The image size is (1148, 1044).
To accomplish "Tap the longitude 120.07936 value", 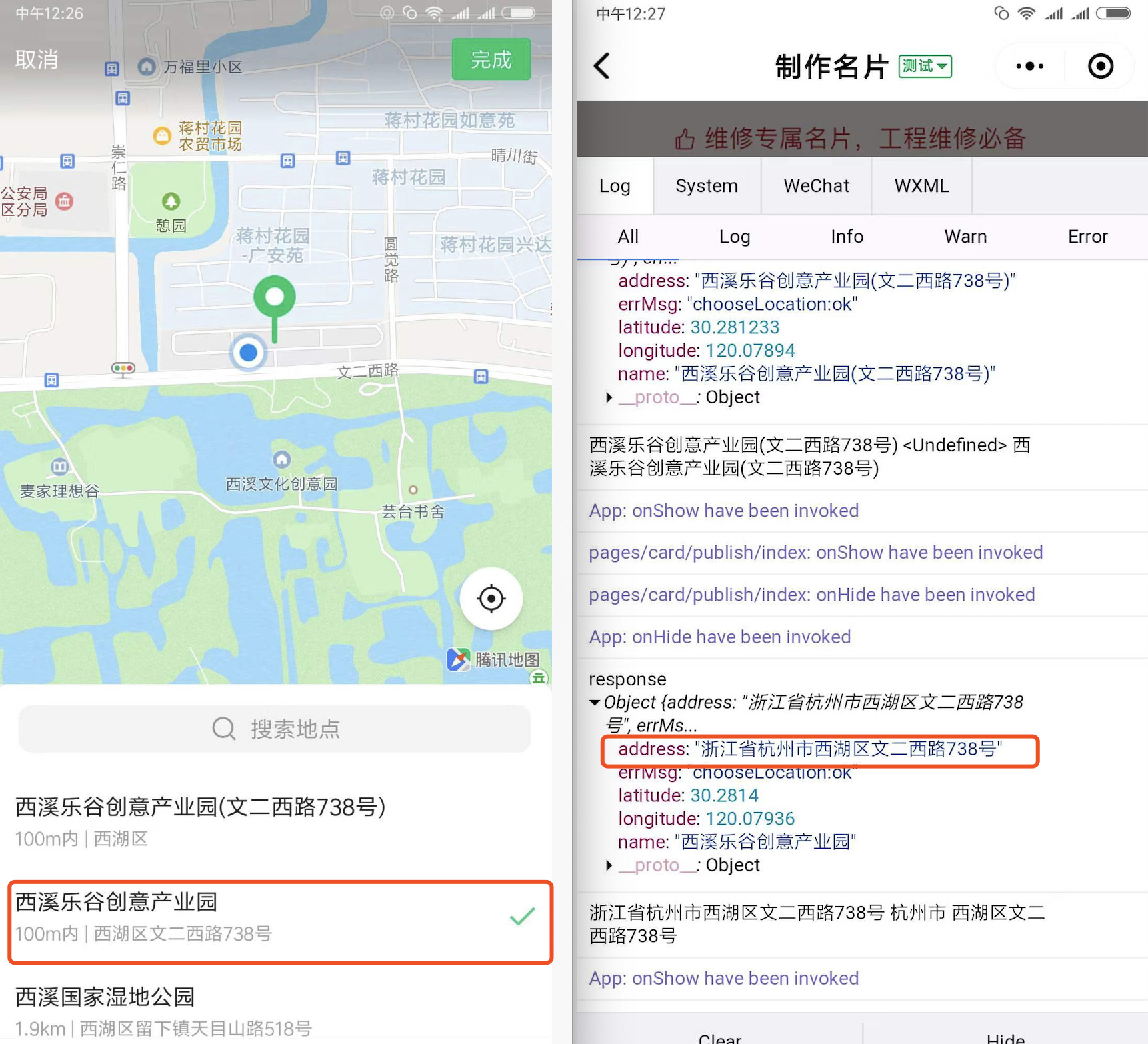I will point(750,819).
